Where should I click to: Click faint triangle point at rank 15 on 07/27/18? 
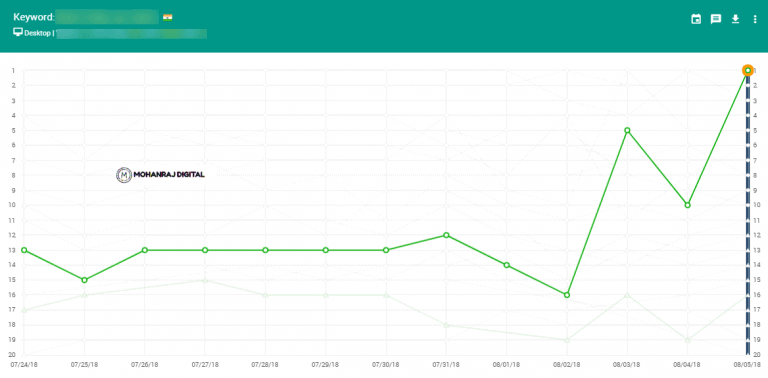point(205,280)
